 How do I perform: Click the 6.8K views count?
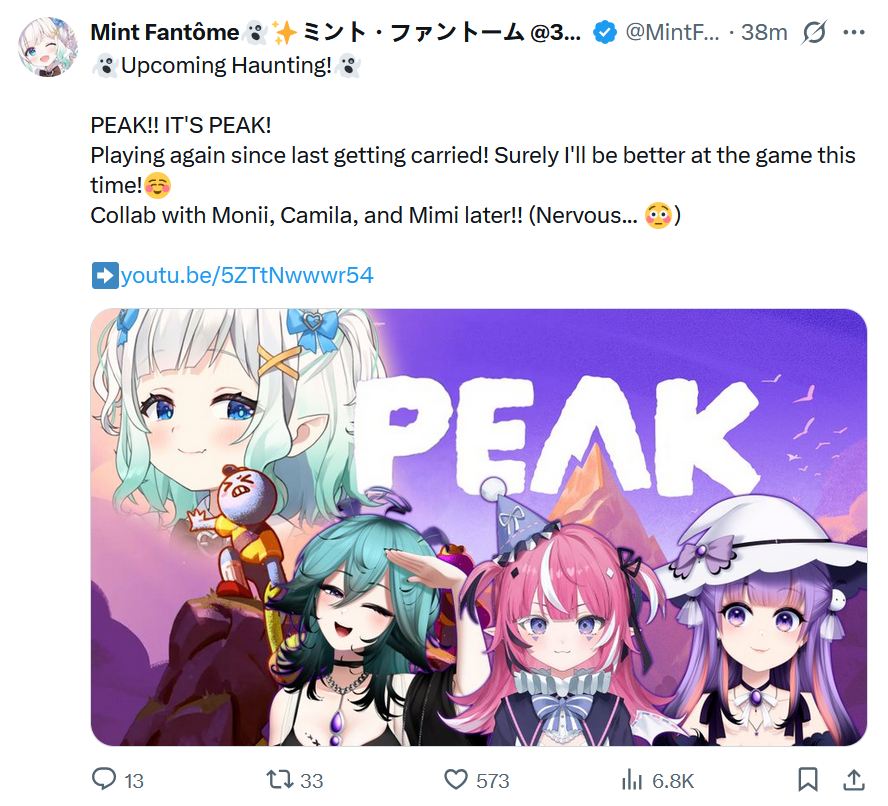click(673, 781)
